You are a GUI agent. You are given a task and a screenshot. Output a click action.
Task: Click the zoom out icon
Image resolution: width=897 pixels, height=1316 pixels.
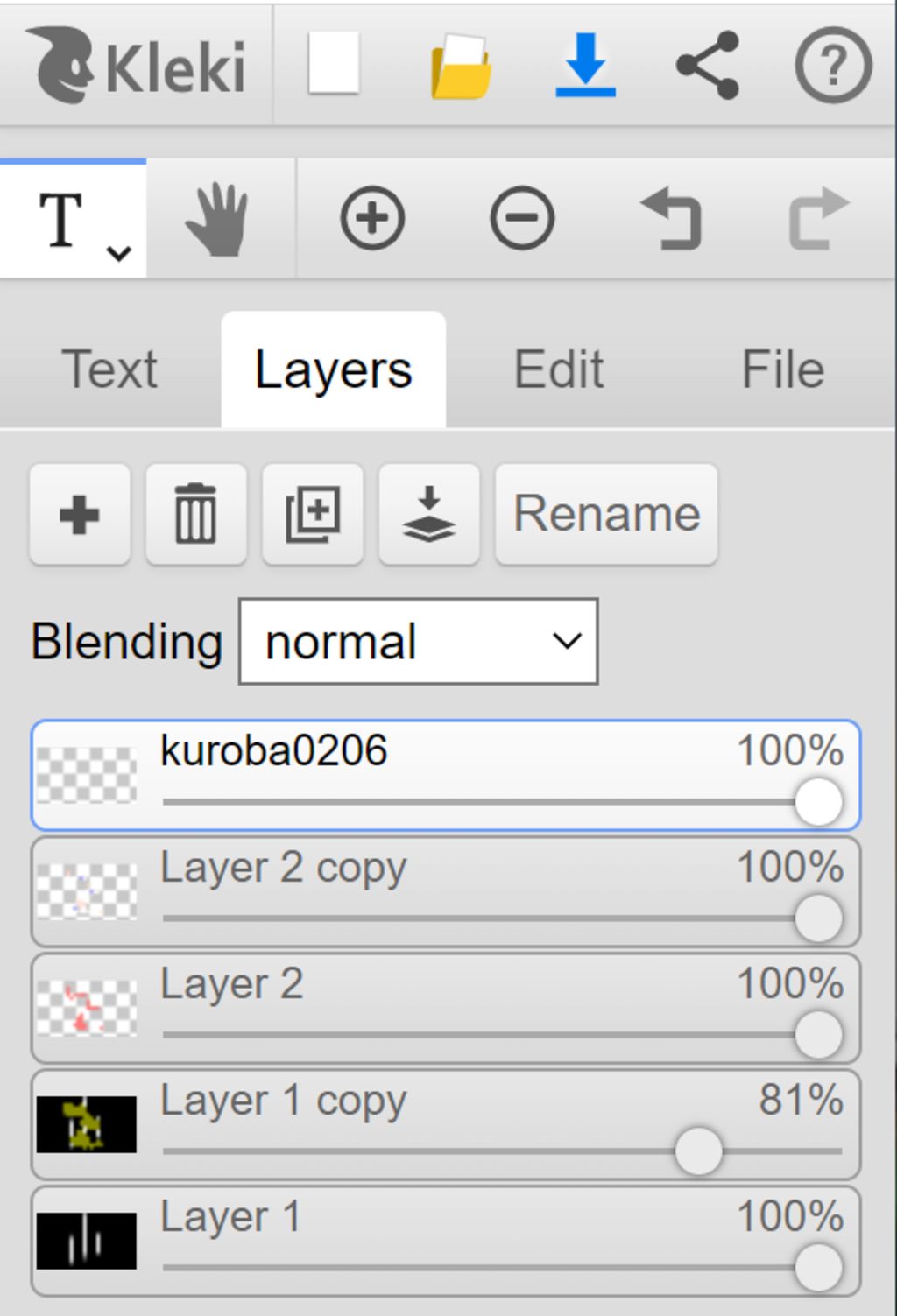522,218
